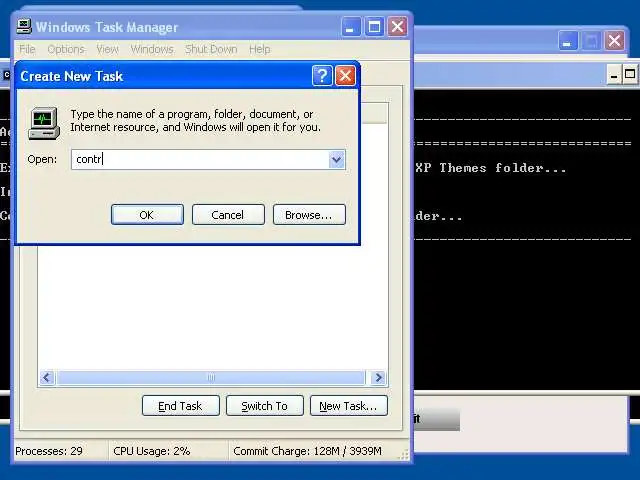This screenshot has width=640, height=480.
Task: Minimize the black console window
Action: tap(613, 75)
